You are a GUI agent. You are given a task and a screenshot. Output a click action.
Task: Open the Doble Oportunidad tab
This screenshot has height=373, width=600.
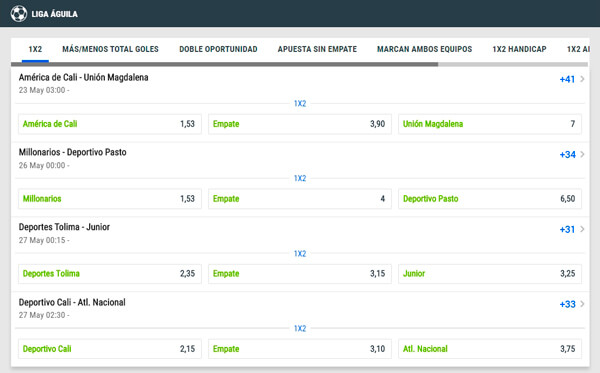[218, 49]
